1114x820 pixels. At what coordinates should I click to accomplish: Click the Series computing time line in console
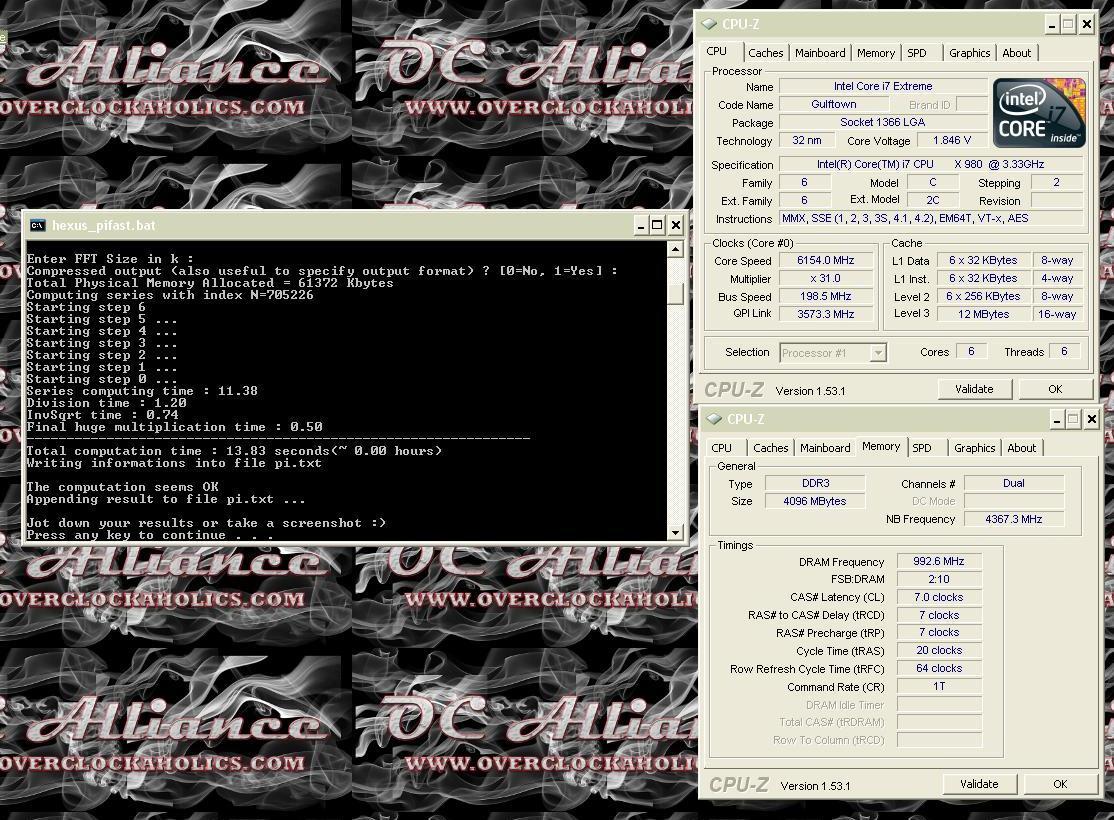click(x=142, y=391)
